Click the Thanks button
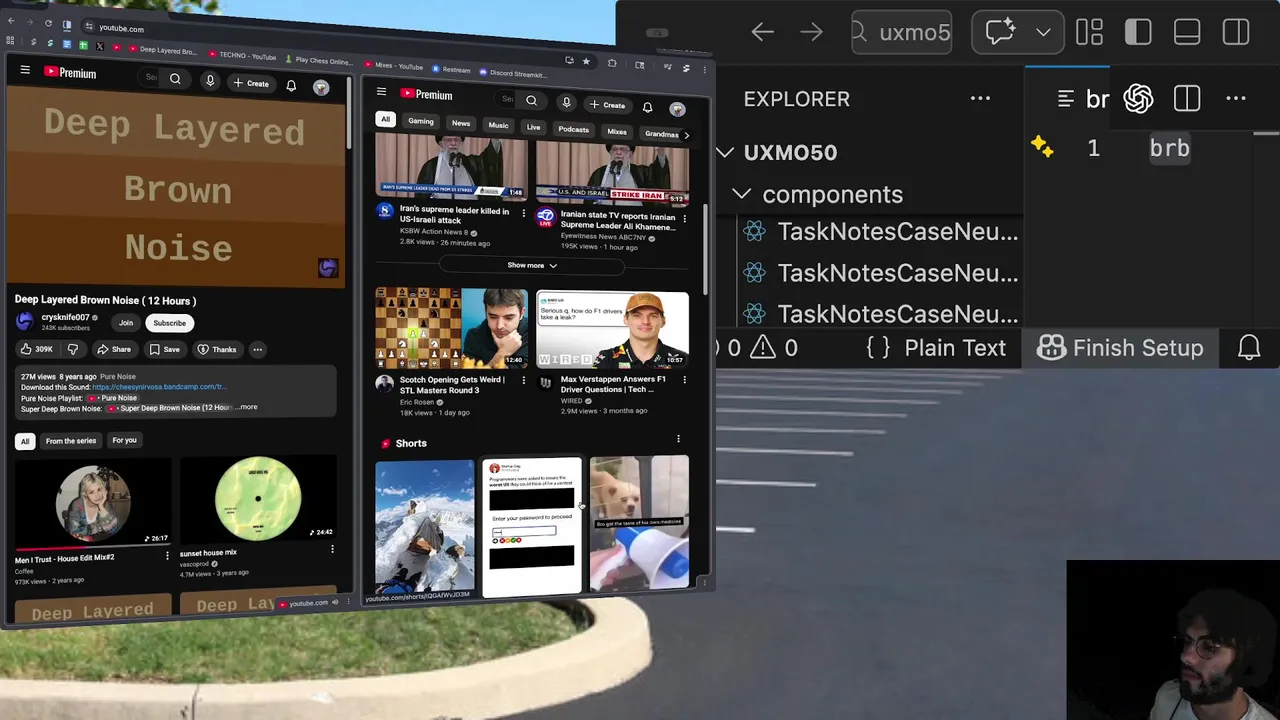1280x720 pixels. (217, 349)
